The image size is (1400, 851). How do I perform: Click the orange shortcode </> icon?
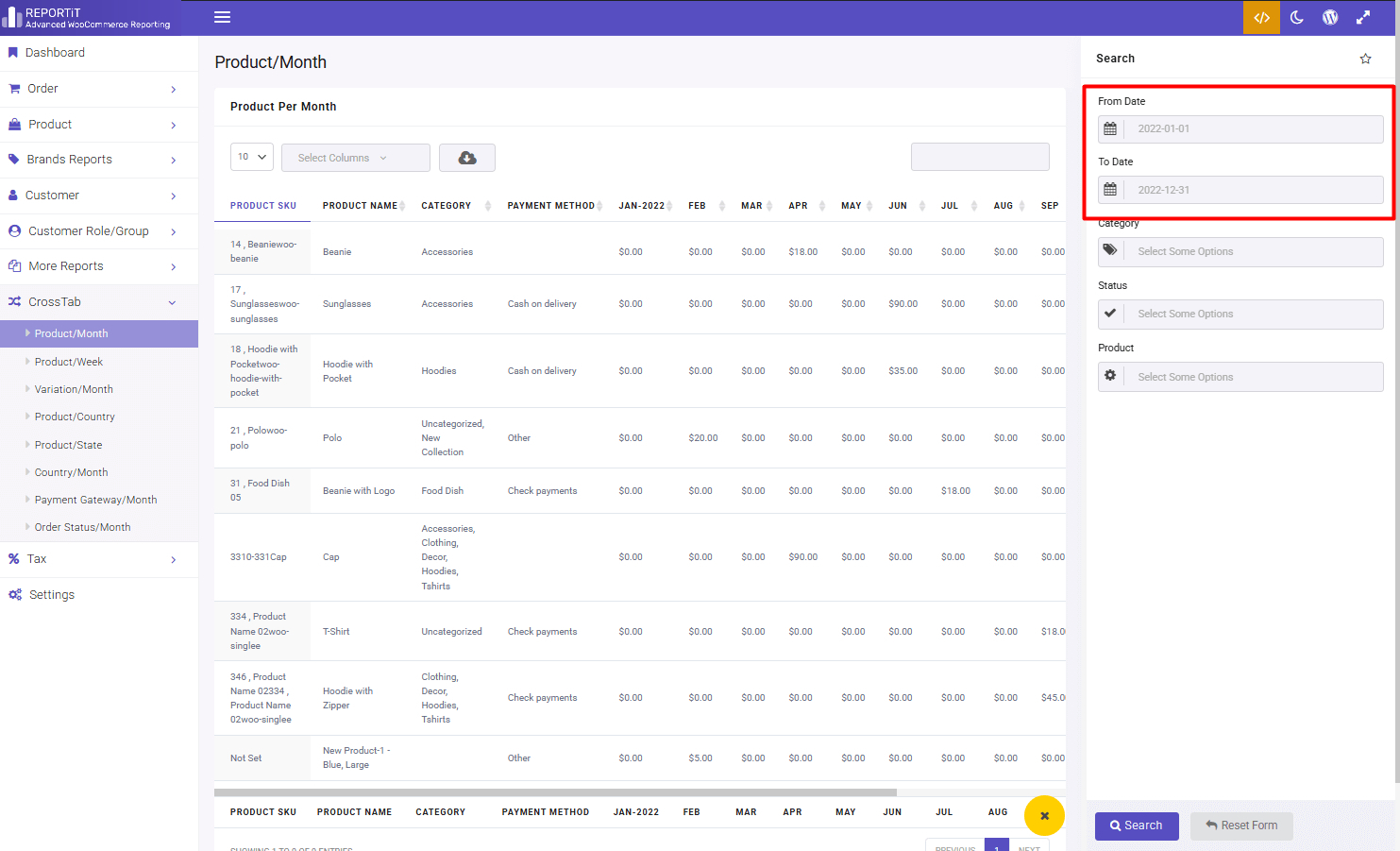1261,17
